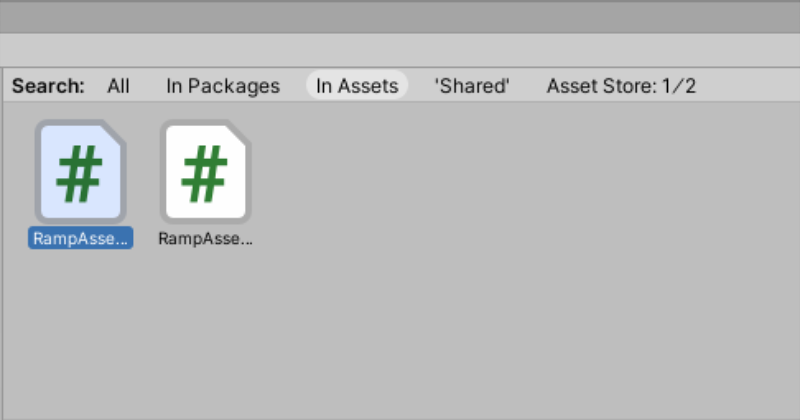This screenshot has height=420, width=800.
Task: Expand the Asset Store 1/2 results
Action: point(621,86)
